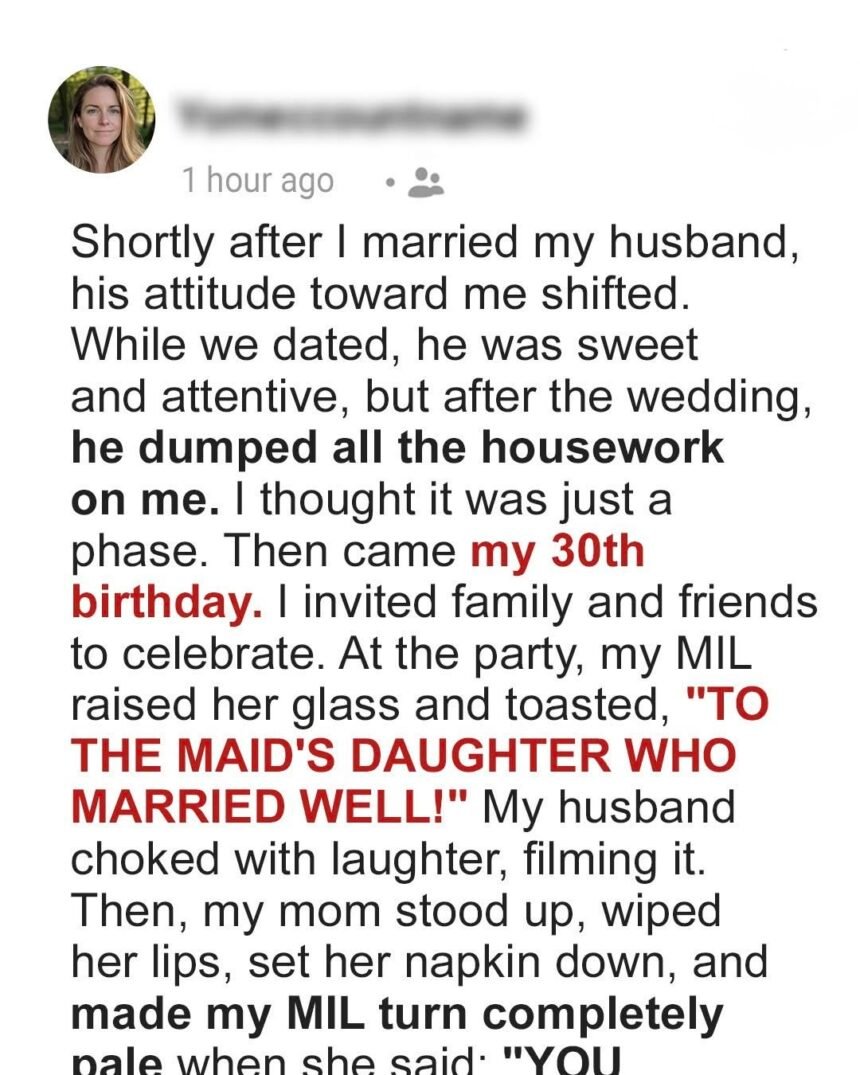
Task: Open the poster's profile picture
Action: coord(102,121)
